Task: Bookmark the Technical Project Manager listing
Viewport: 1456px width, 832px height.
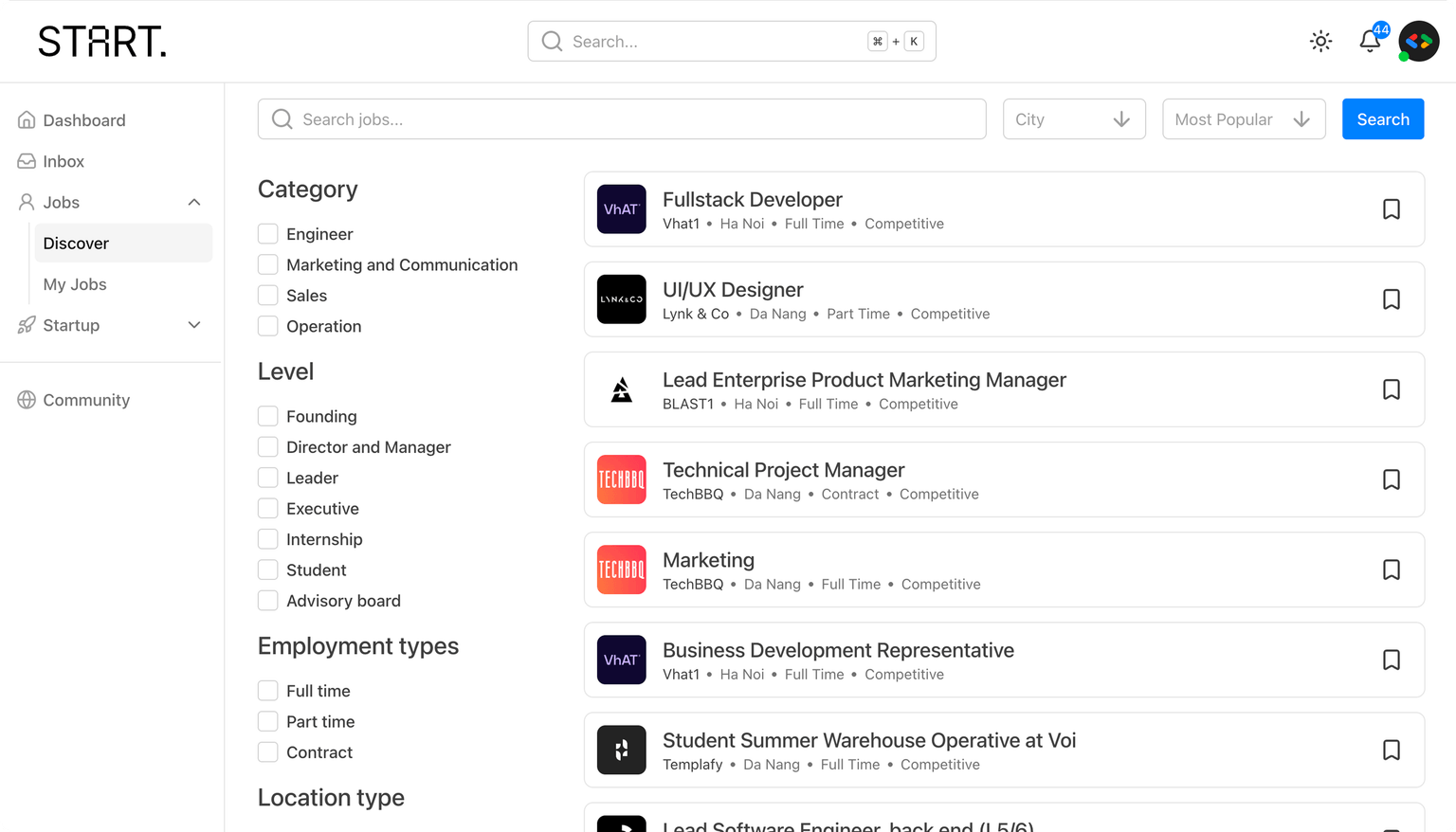Action: (1391, 479)
